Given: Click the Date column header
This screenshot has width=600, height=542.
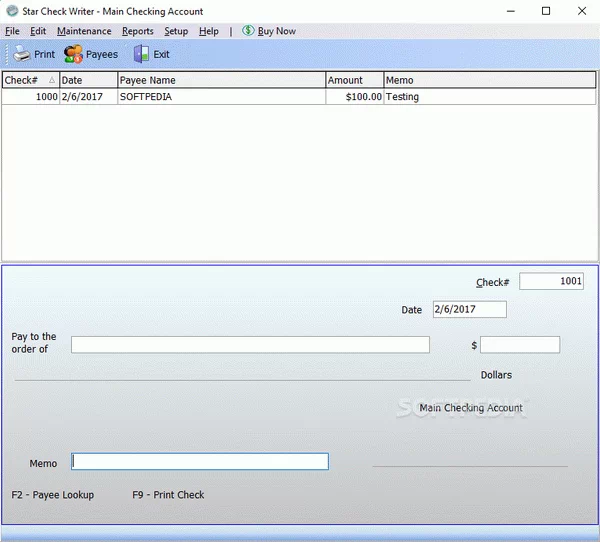Looking at the screenshot, I should [88, 80].
